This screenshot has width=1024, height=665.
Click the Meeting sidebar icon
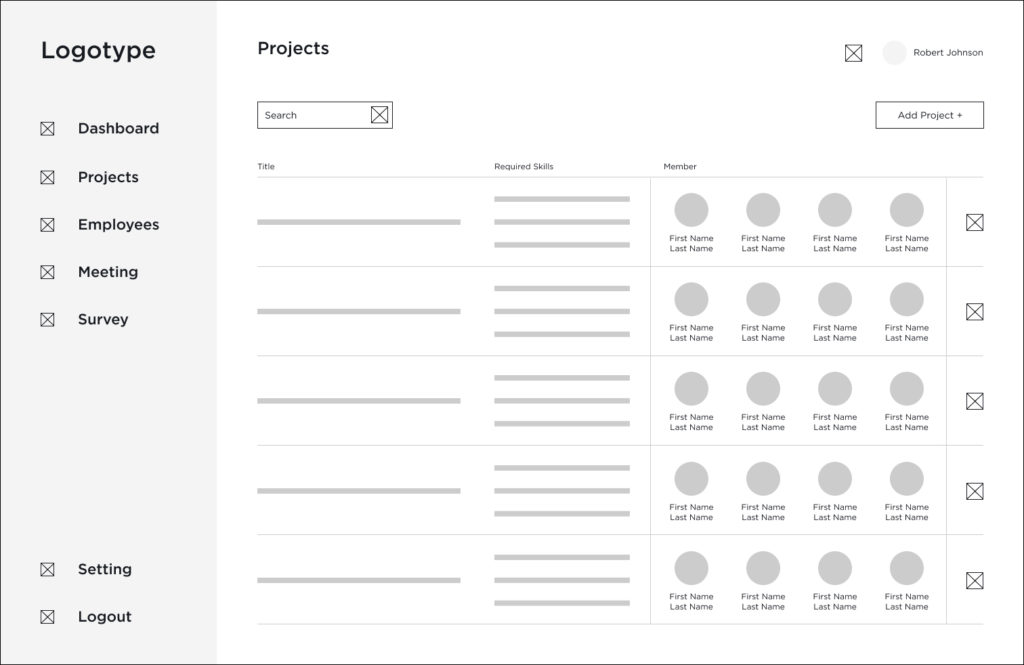coord(47,272)
